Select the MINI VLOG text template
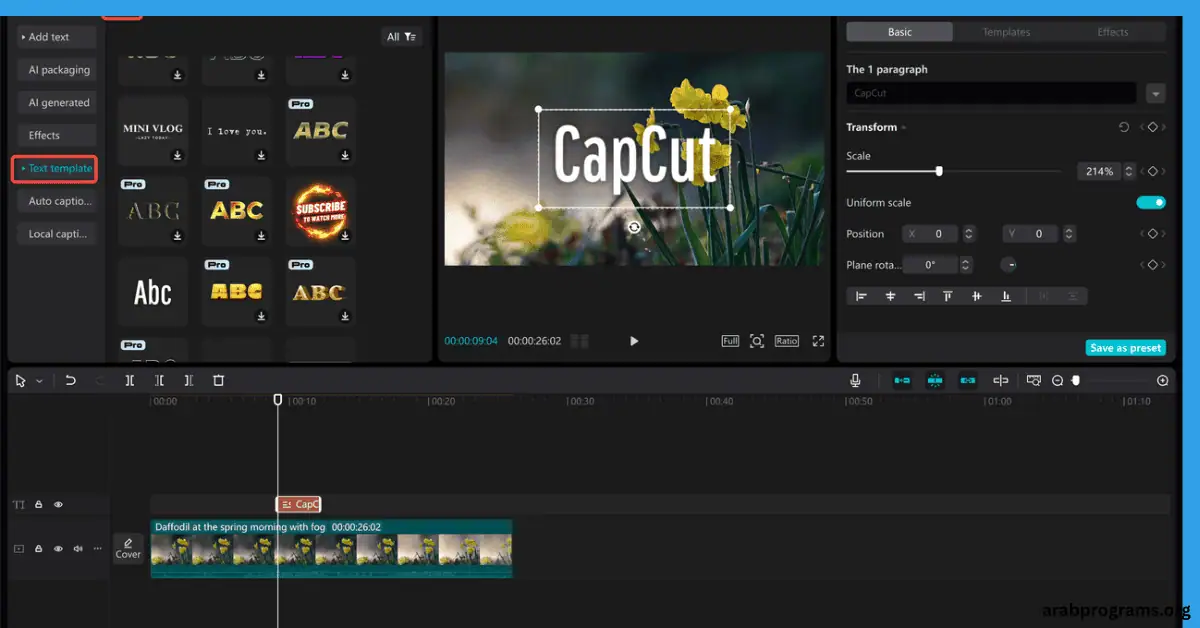This screenshot has height=628, width=1200. 152,131
